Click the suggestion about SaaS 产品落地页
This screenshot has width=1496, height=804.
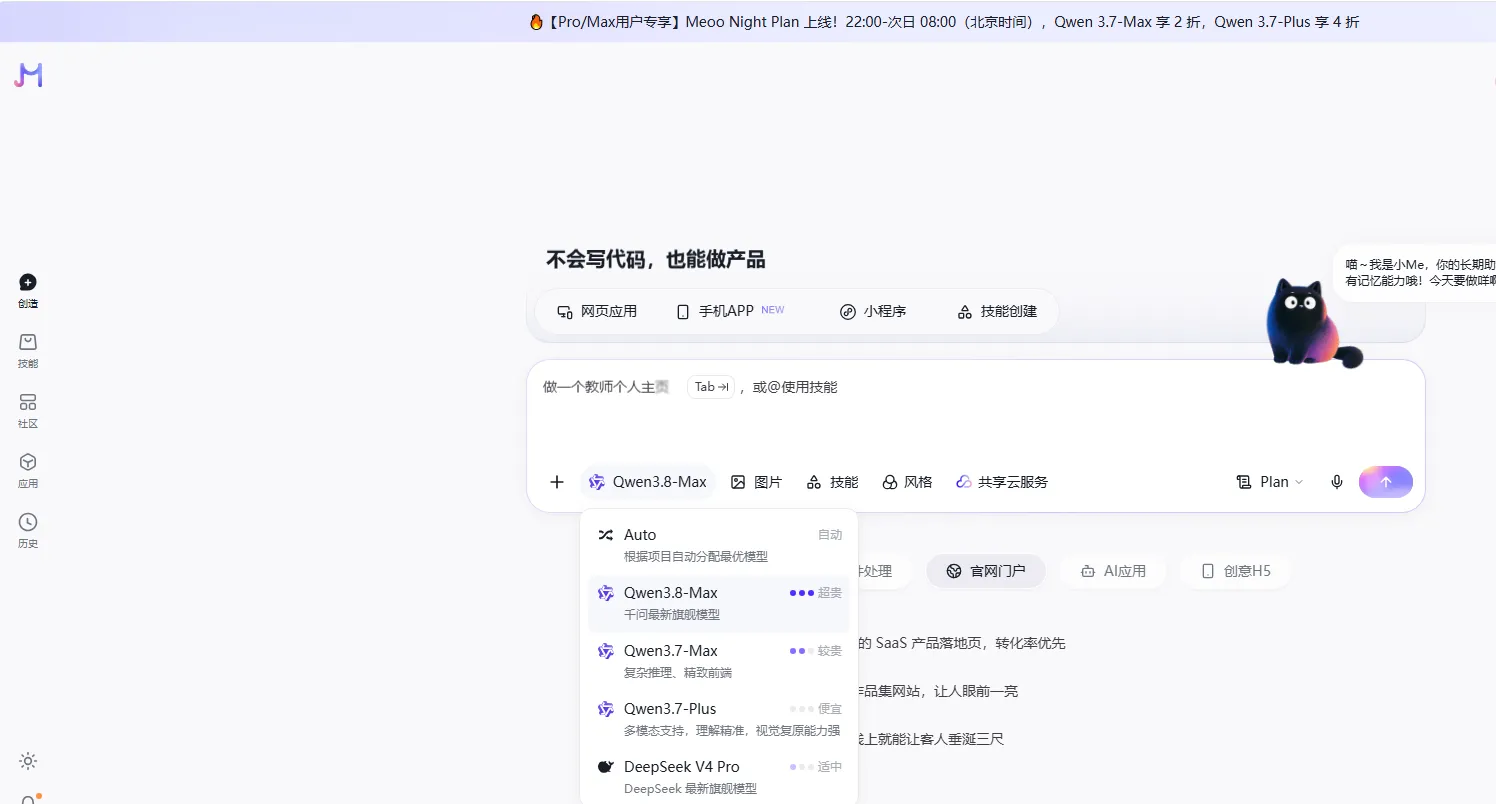[962, 643]
